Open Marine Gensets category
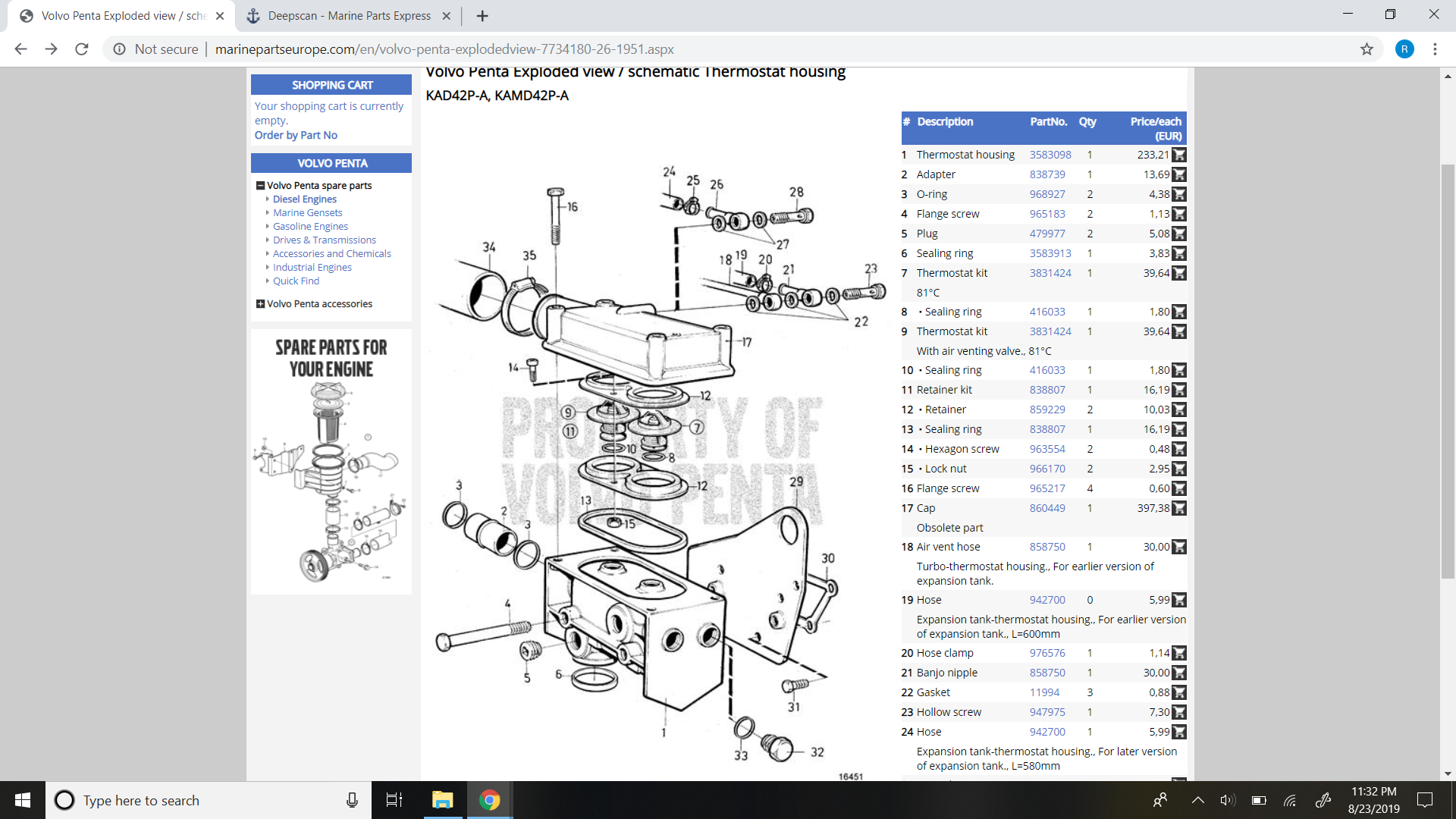 point(307,213)
